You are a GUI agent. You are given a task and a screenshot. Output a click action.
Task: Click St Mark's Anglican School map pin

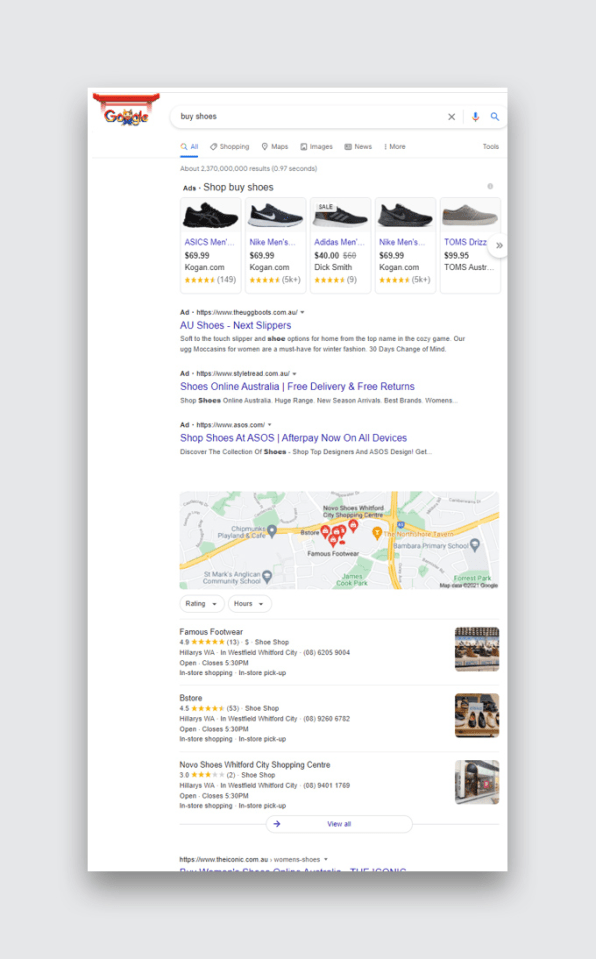click(267, 576)
